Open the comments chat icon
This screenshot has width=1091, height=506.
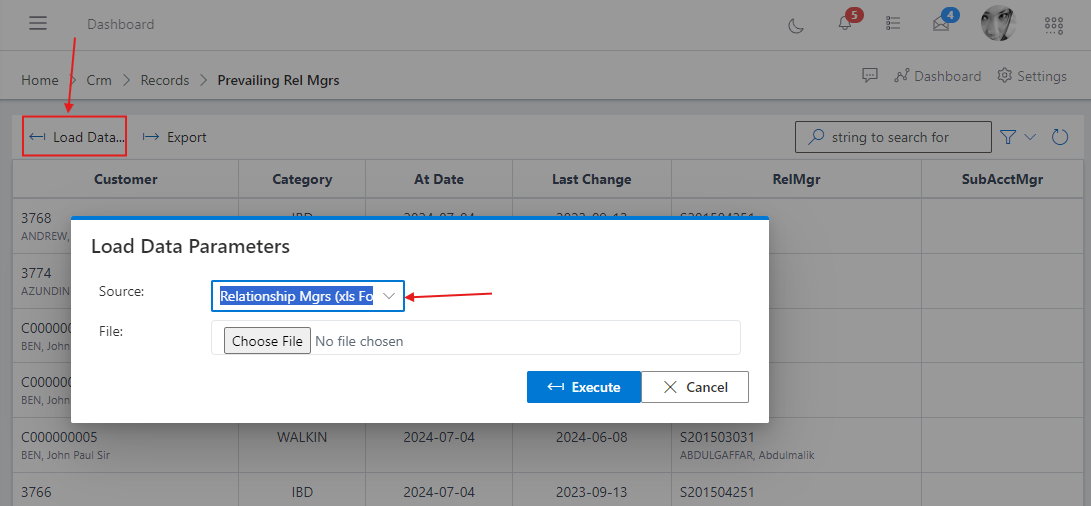coord(869,75)
